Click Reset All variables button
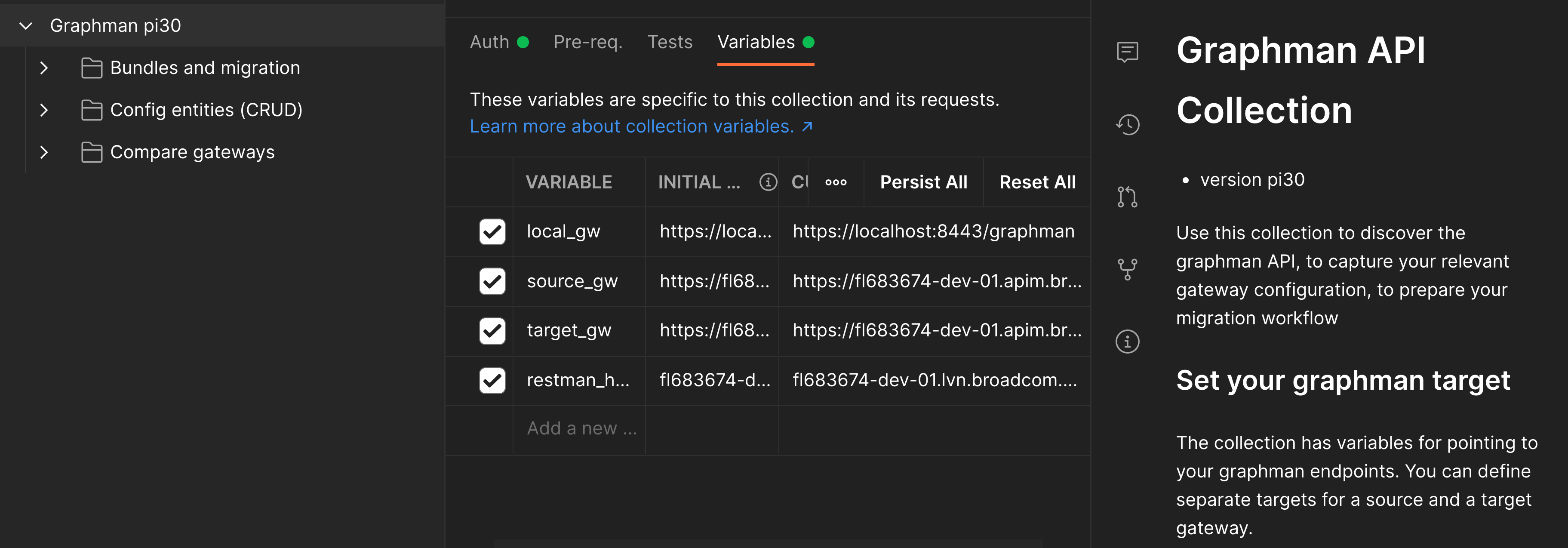This screenshot has height=548, width=1568. point(1038,182)
